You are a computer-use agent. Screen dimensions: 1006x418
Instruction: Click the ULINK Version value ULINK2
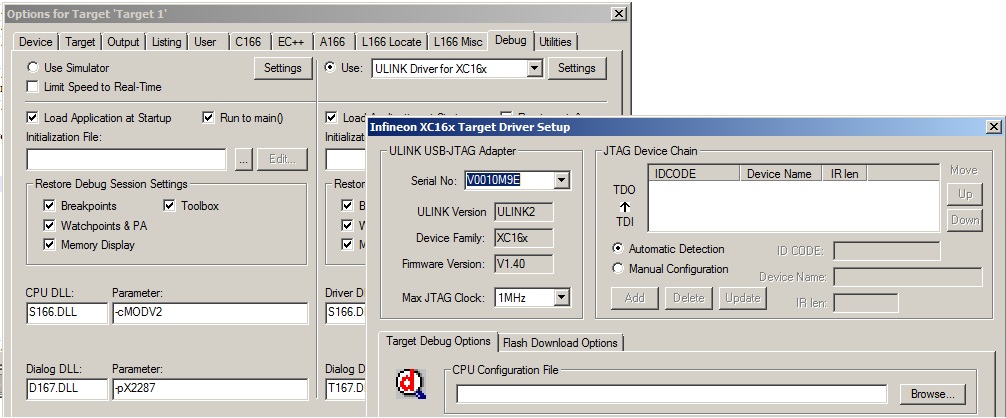(x=524, y=212)
